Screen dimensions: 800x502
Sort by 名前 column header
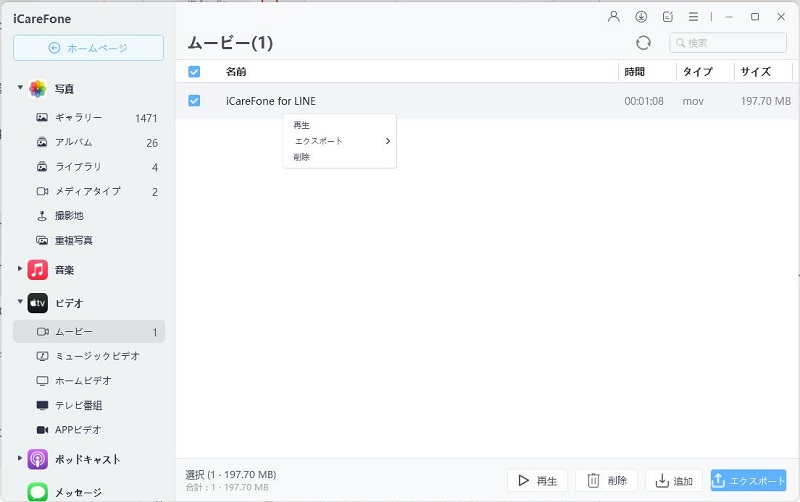coord(236,72)
